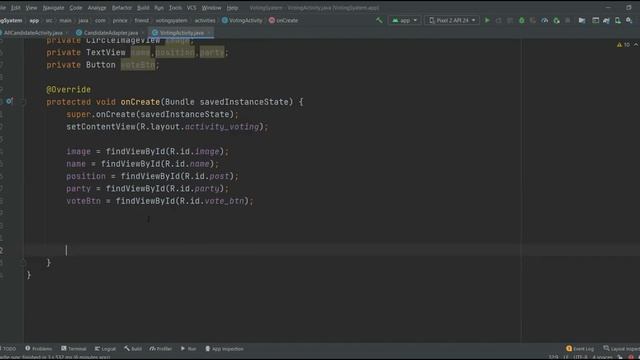Click Run with Coverage icon
Image resolution: width=640 pixels, height=360 pixels.
(533, 20)
